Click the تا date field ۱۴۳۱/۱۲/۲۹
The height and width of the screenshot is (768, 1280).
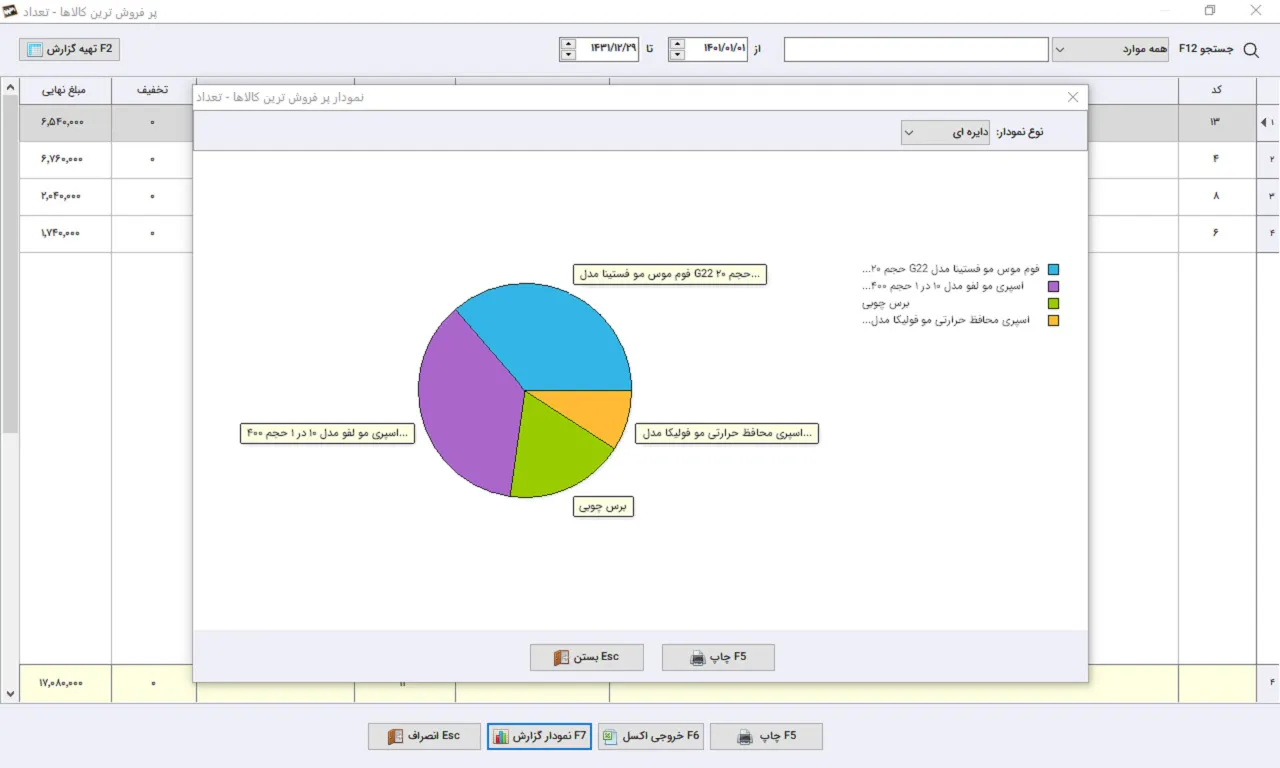(607, 49)
